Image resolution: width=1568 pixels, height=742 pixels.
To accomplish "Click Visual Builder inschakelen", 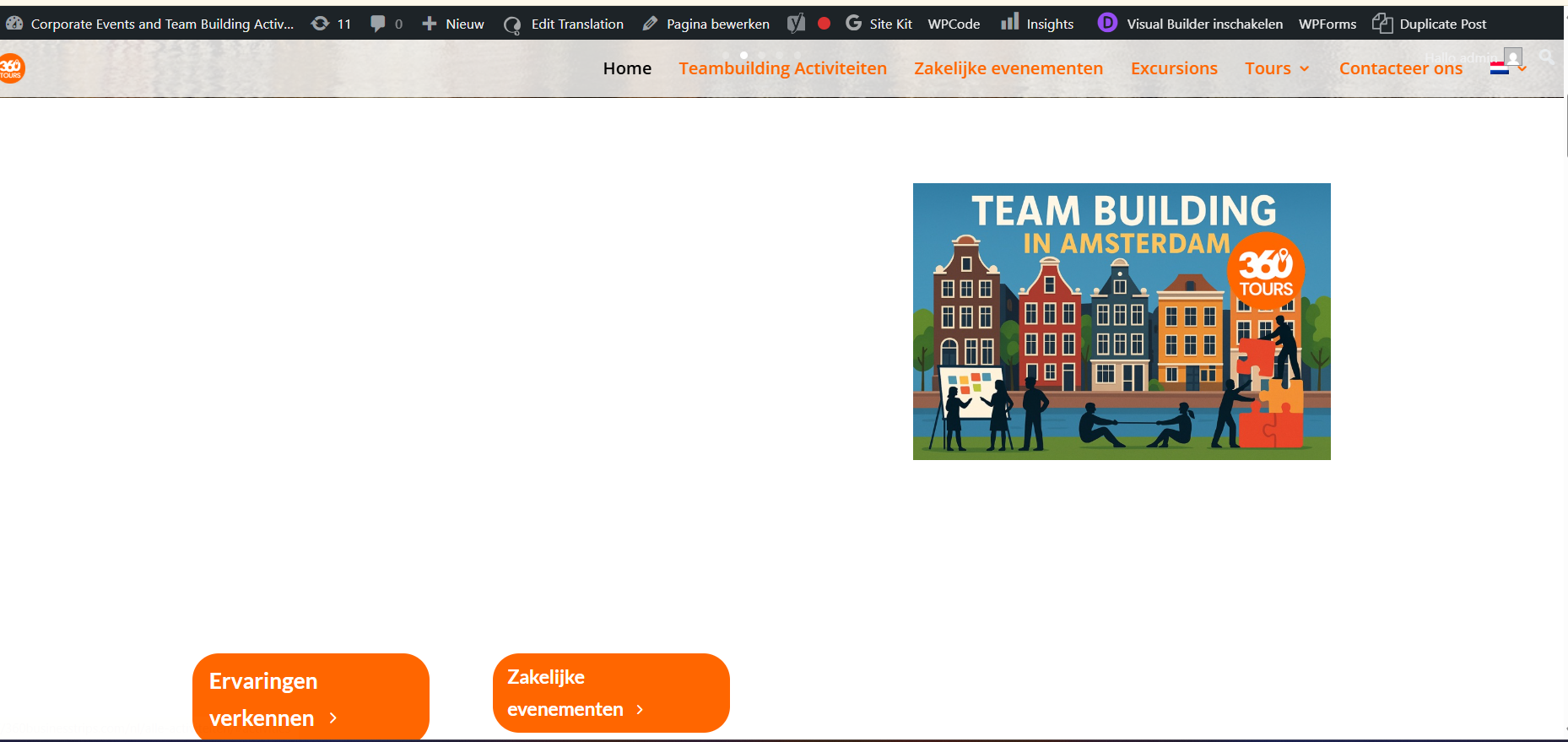I will (x=1204, y=24).
